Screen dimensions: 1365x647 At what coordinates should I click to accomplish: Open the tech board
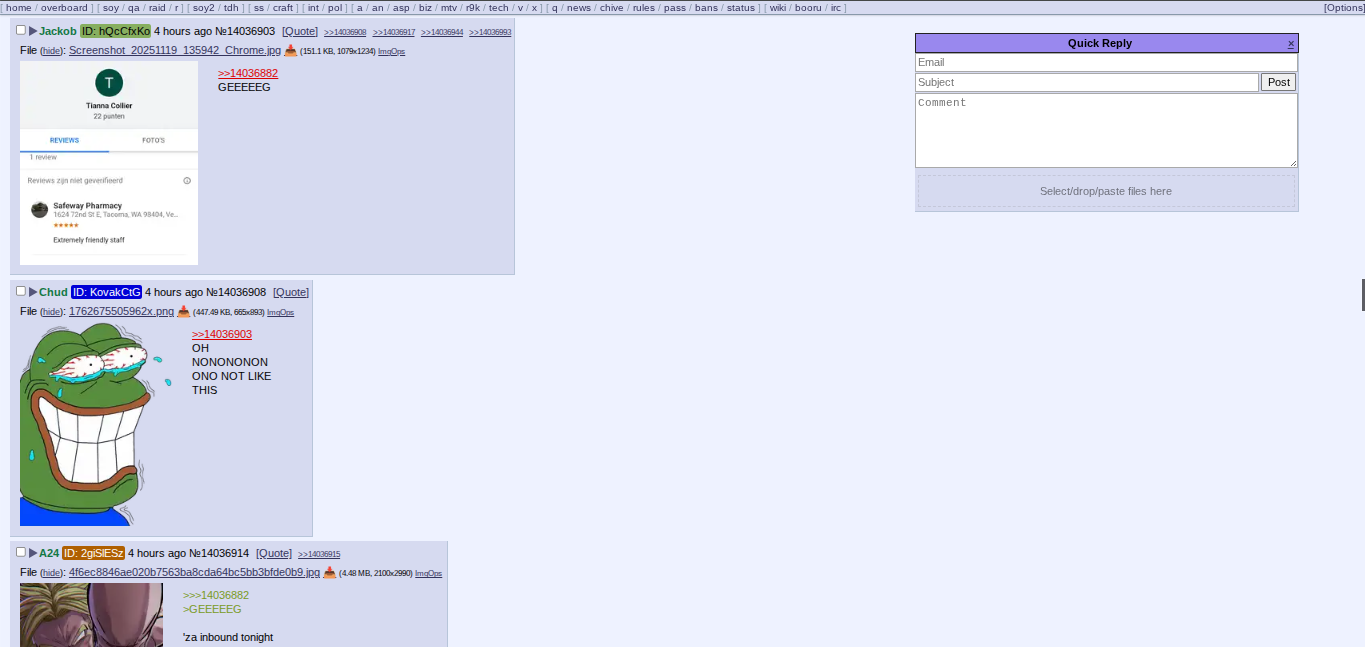498,8
